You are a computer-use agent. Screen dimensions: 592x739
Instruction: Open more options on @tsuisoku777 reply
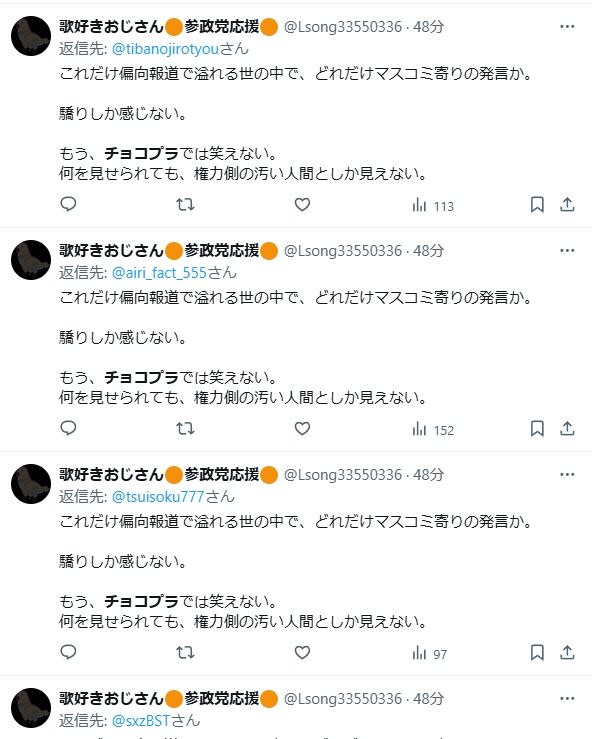click(x=567, y=474)
